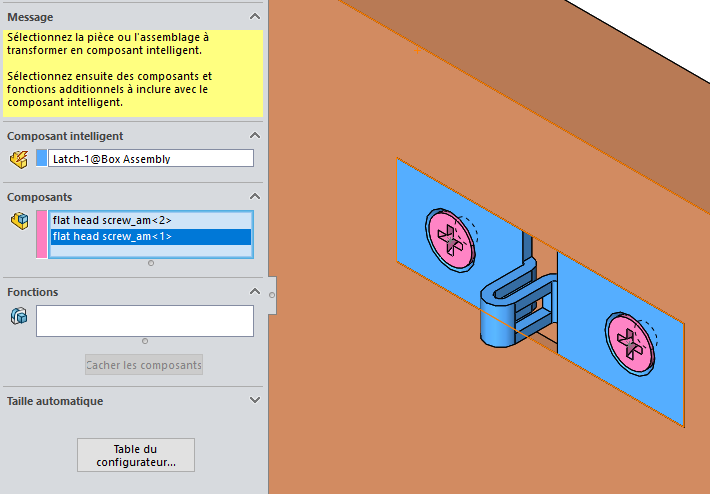The height and width of the screenshot is (494, 710).
Task: Click the blue smart component color swatch
Action: point(42,158)
